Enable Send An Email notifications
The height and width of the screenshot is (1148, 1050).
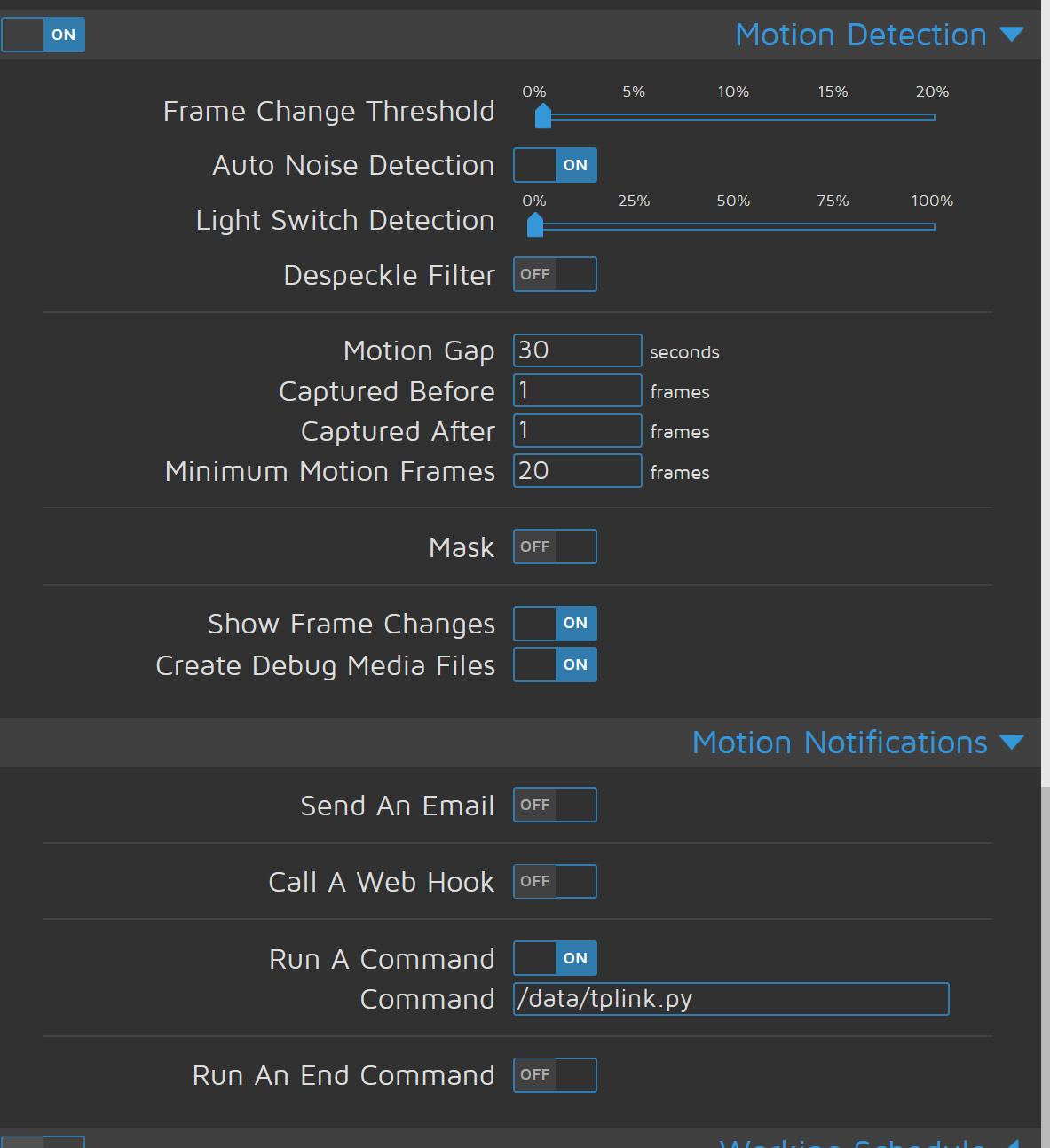point(554,805)
